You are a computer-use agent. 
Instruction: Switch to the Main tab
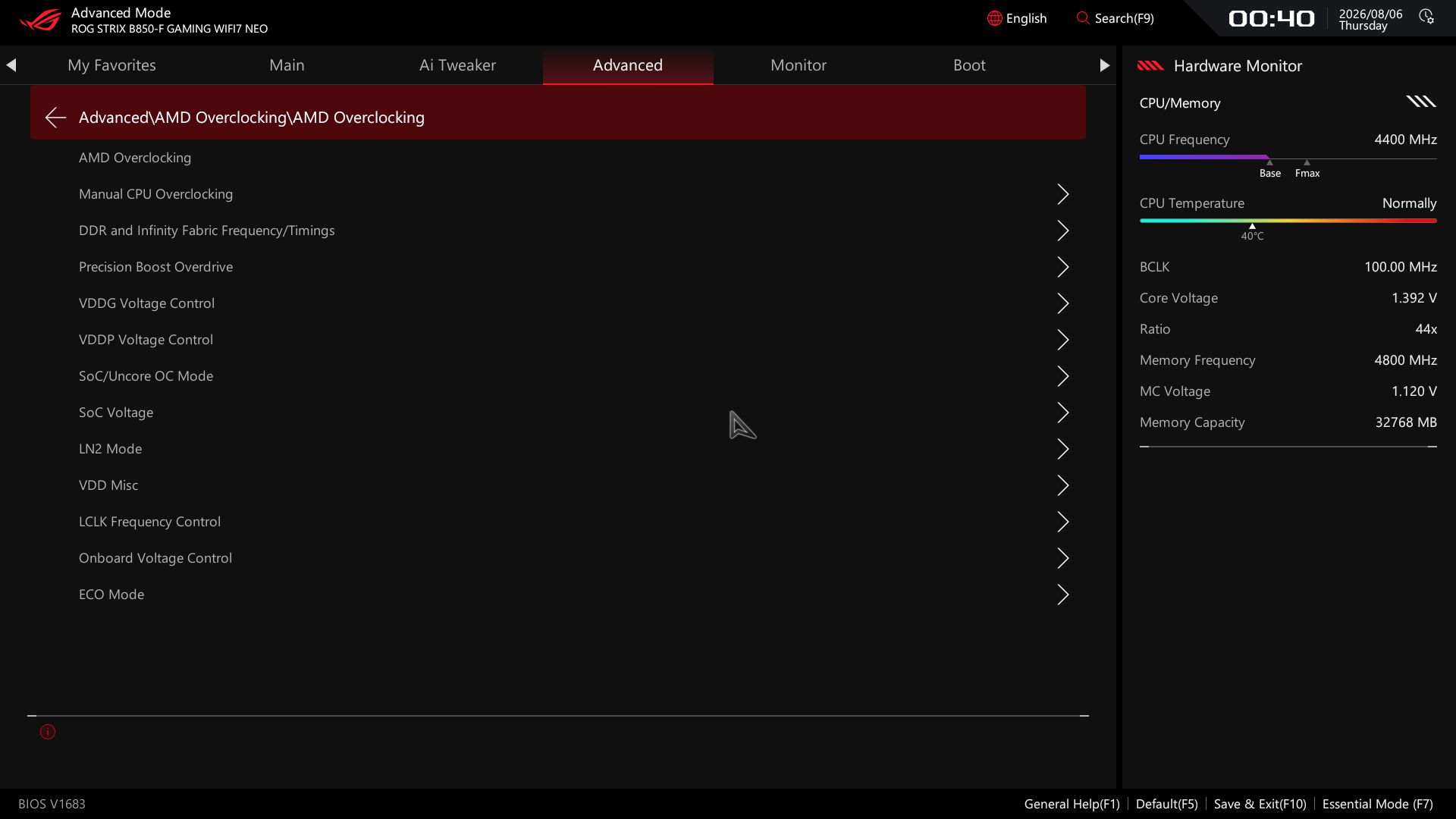[287, 65]
